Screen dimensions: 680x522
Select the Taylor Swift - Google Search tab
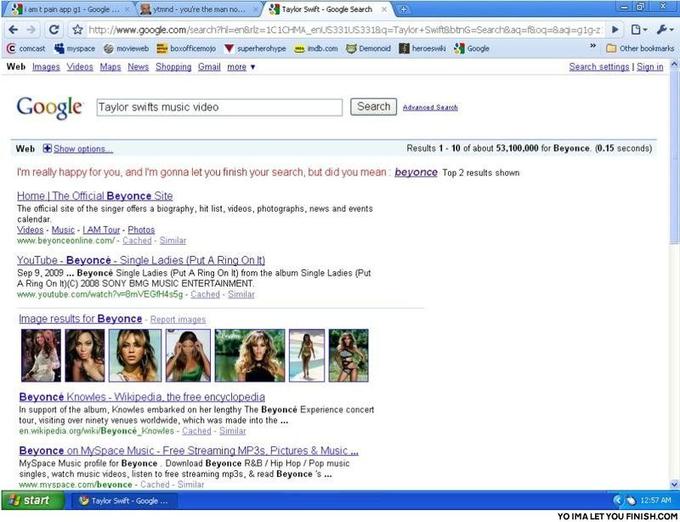pyautogui.click(x=327, y=9)
